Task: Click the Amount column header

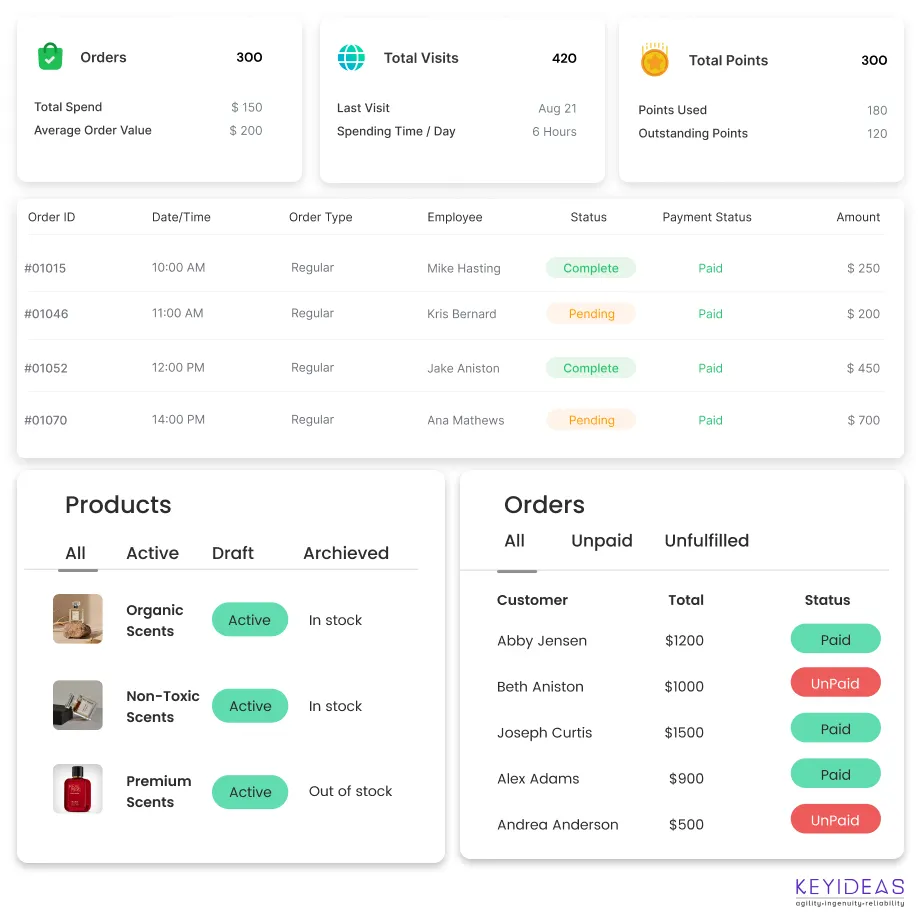Action: coord(858,217)
